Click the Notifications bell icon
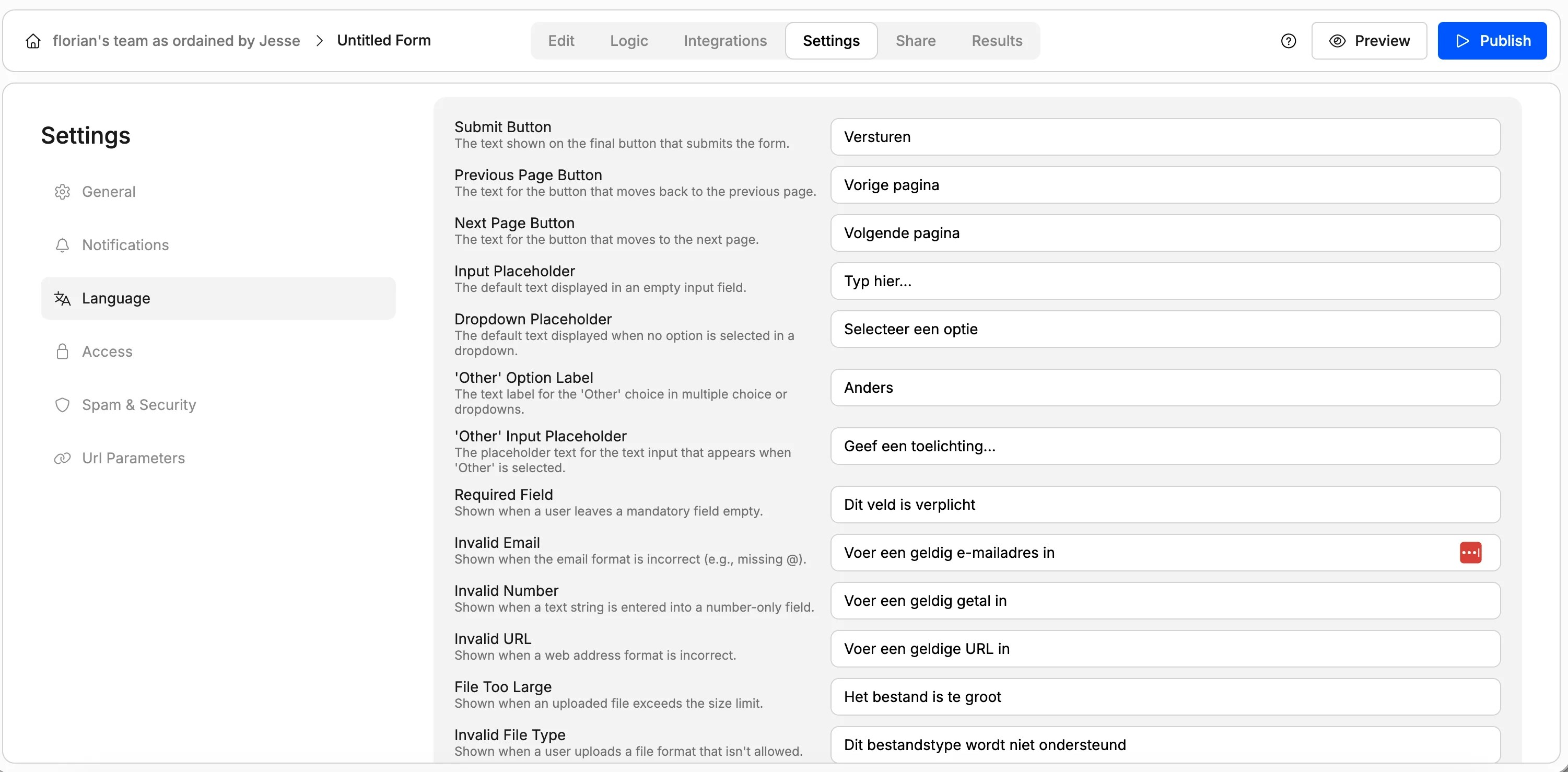The image size is (1568, 772). pos(63,245)
